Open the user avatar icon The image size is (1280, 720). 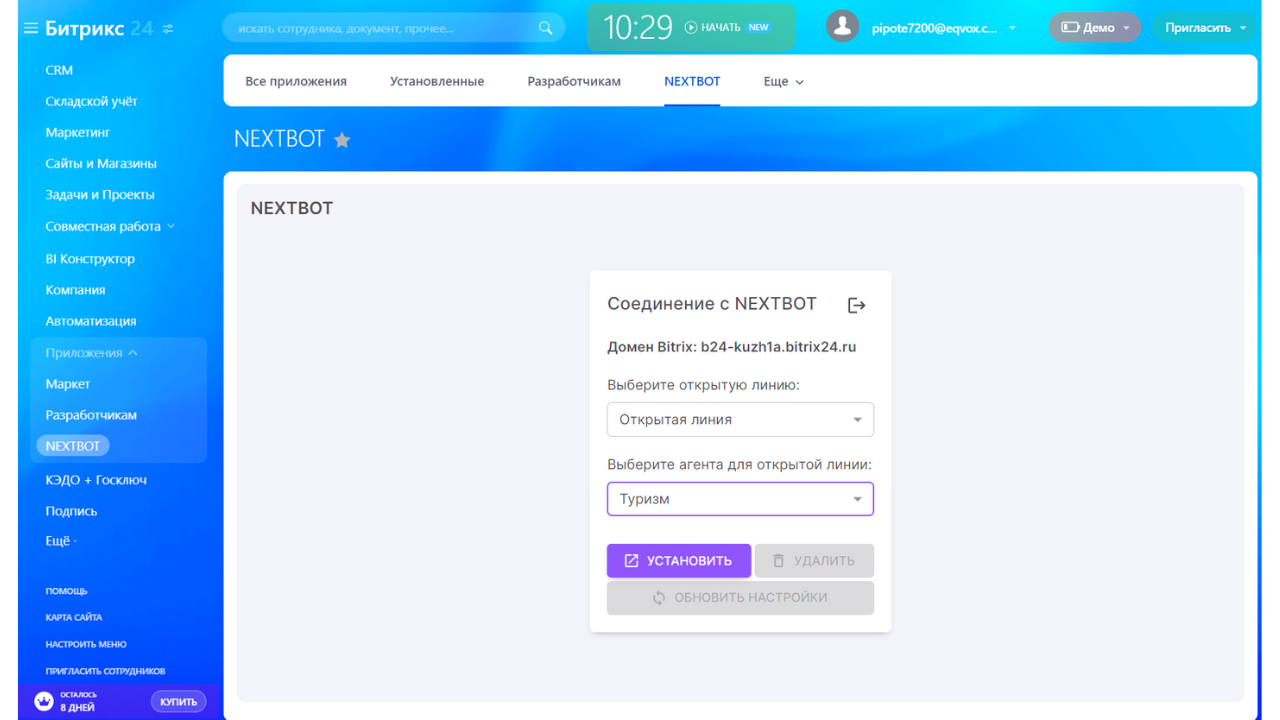tap(842, 27)
